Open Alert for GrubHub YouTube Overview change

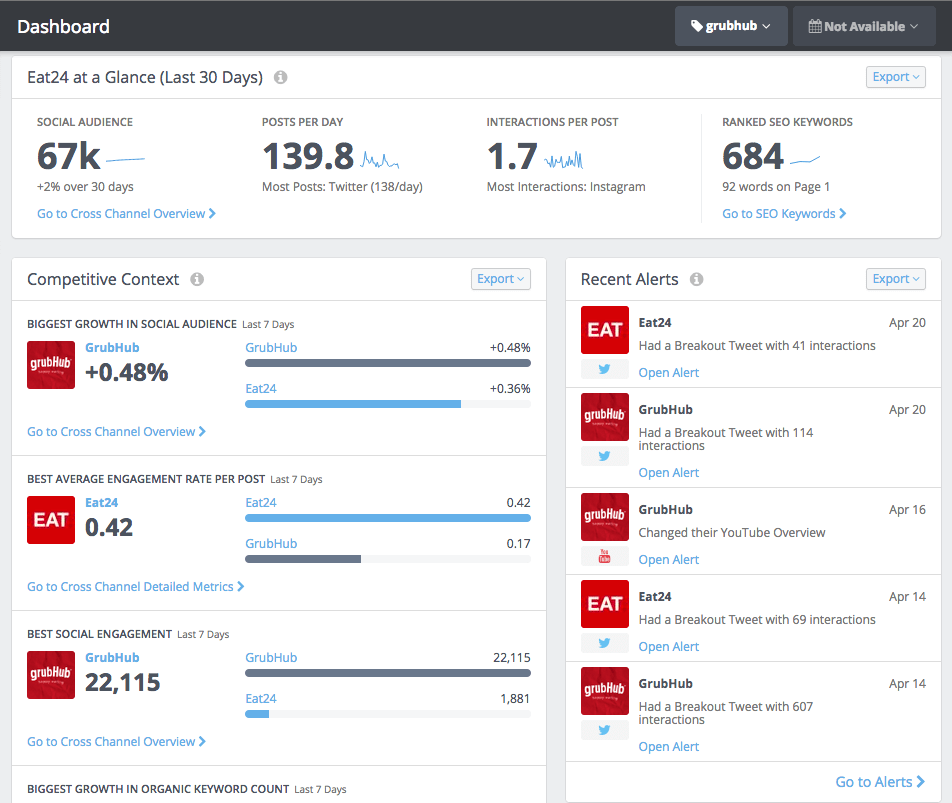coord(668,560)
